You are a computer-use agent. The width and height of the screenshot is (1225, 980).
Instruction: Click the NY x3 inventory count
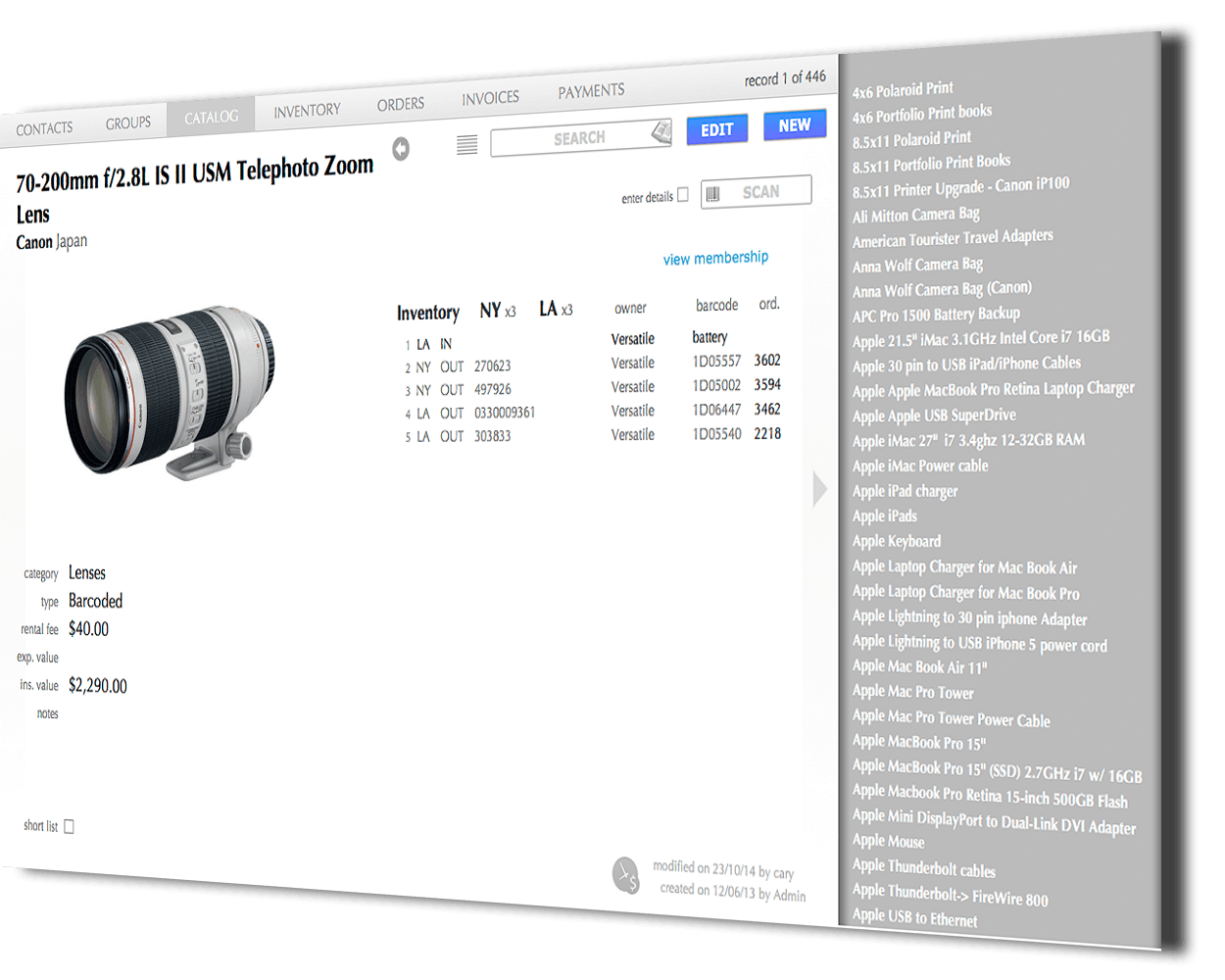[498, 311]
